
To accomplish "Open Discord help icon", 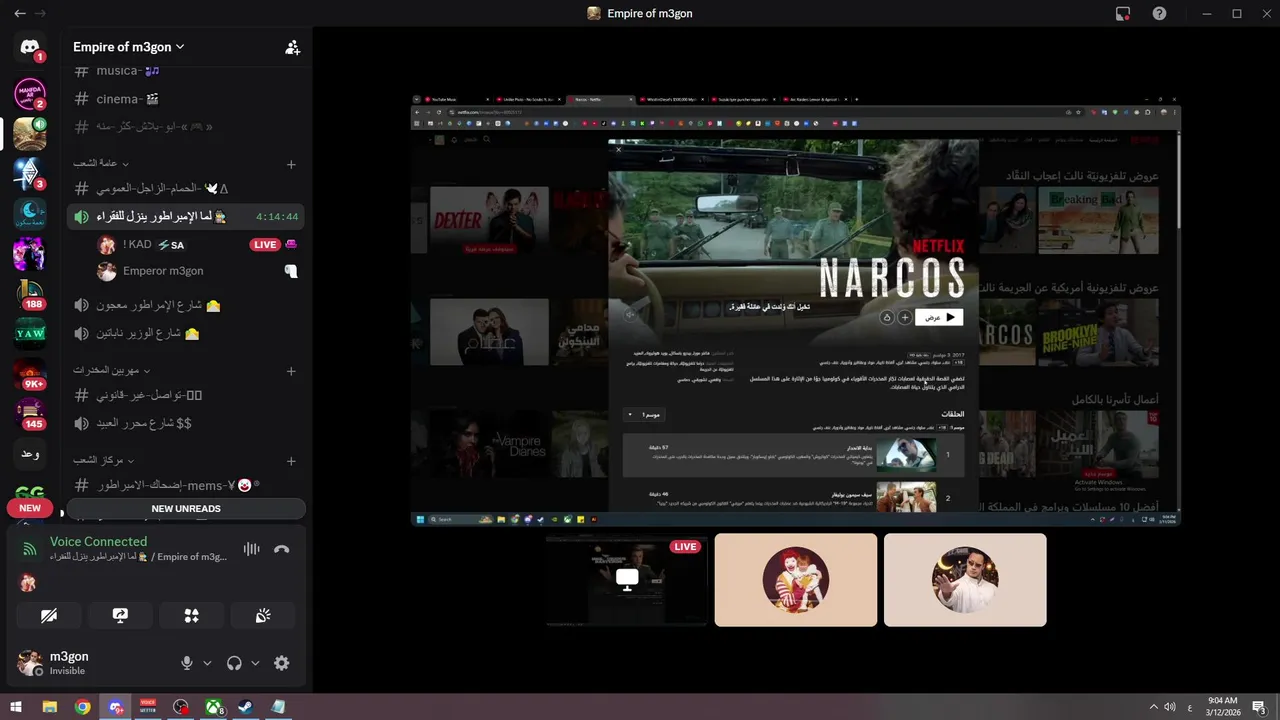I will [x=1159, y=13].
